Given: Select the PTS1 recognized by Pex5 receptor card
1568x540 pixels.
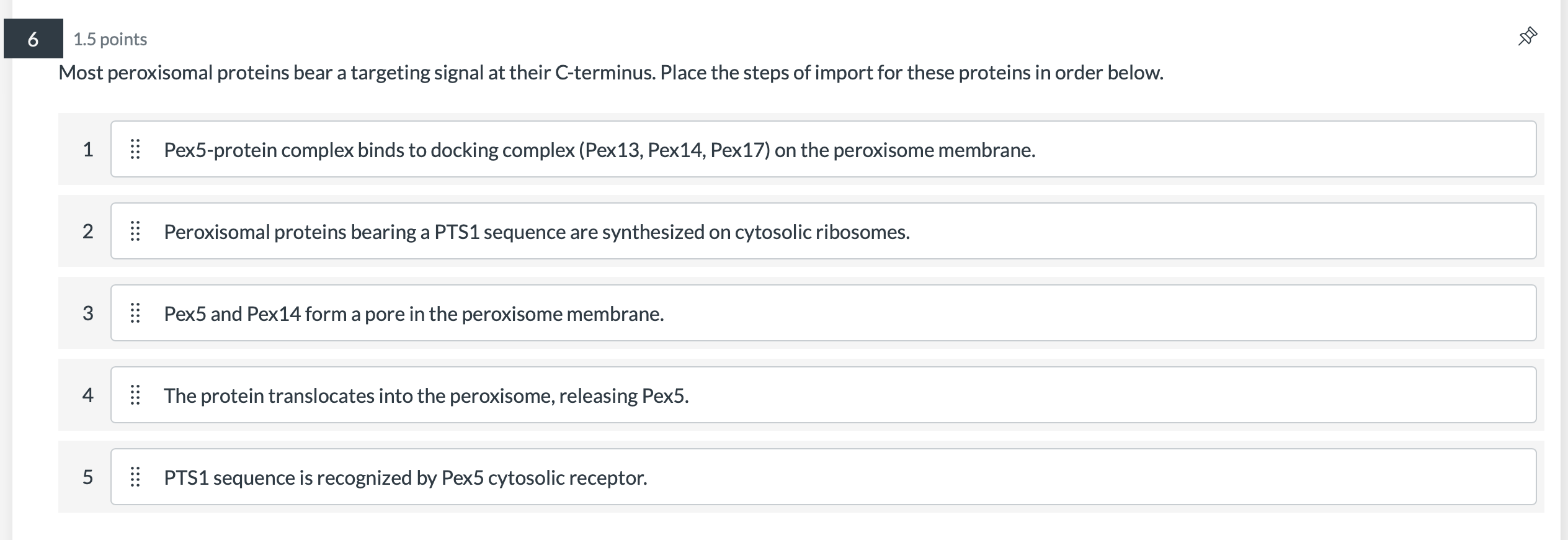Looking at the screenshot, I should 822,477.
